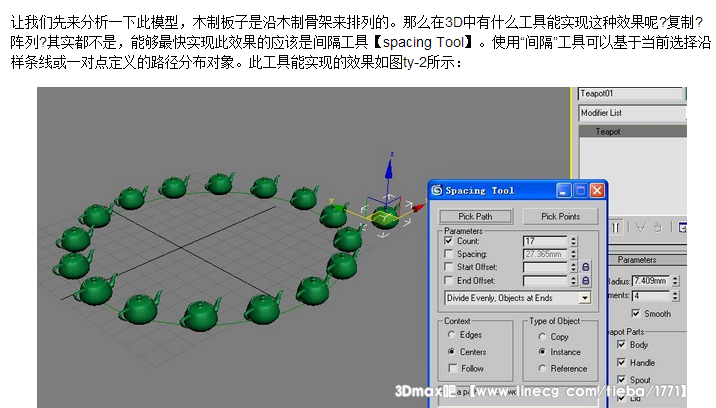Click the Segments field showing 4

coord(651,296)
